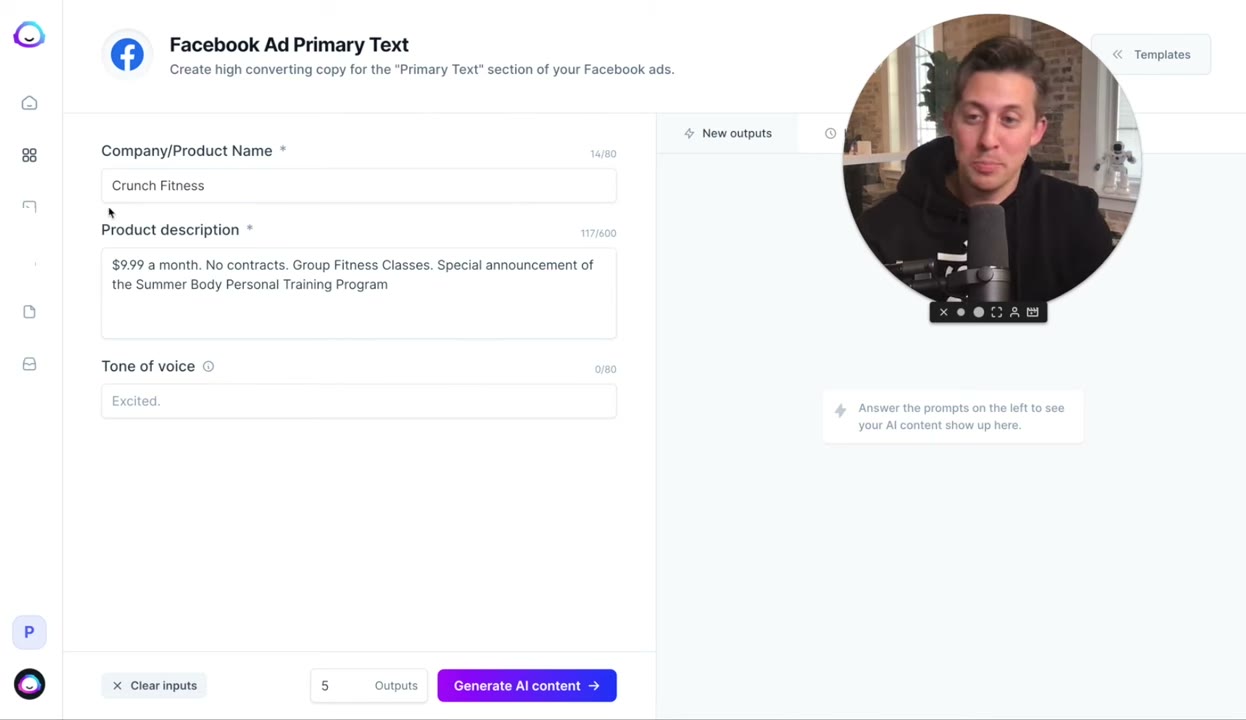The image size is (1246, 720).
Task: Click the Outputs count field
Action: coord(369,685)
